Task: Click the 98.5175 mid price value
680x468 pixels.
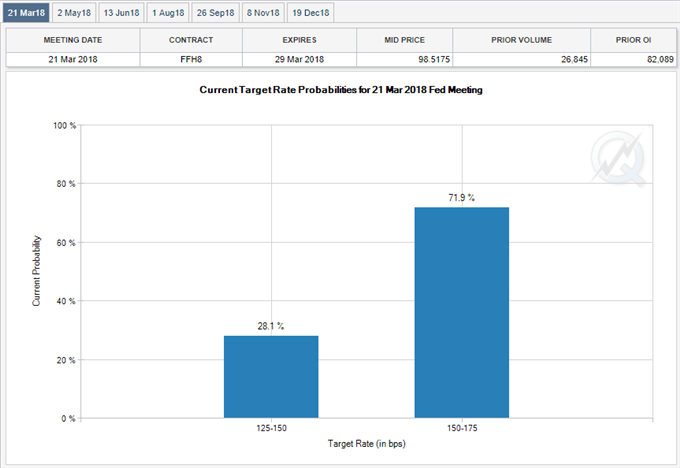Action: [434, 59]
